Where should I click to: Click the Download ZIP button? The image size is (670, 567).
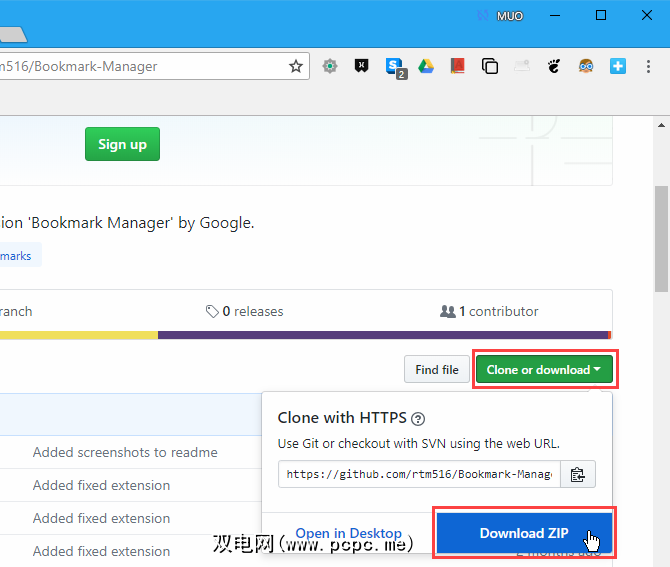[524, 533]
